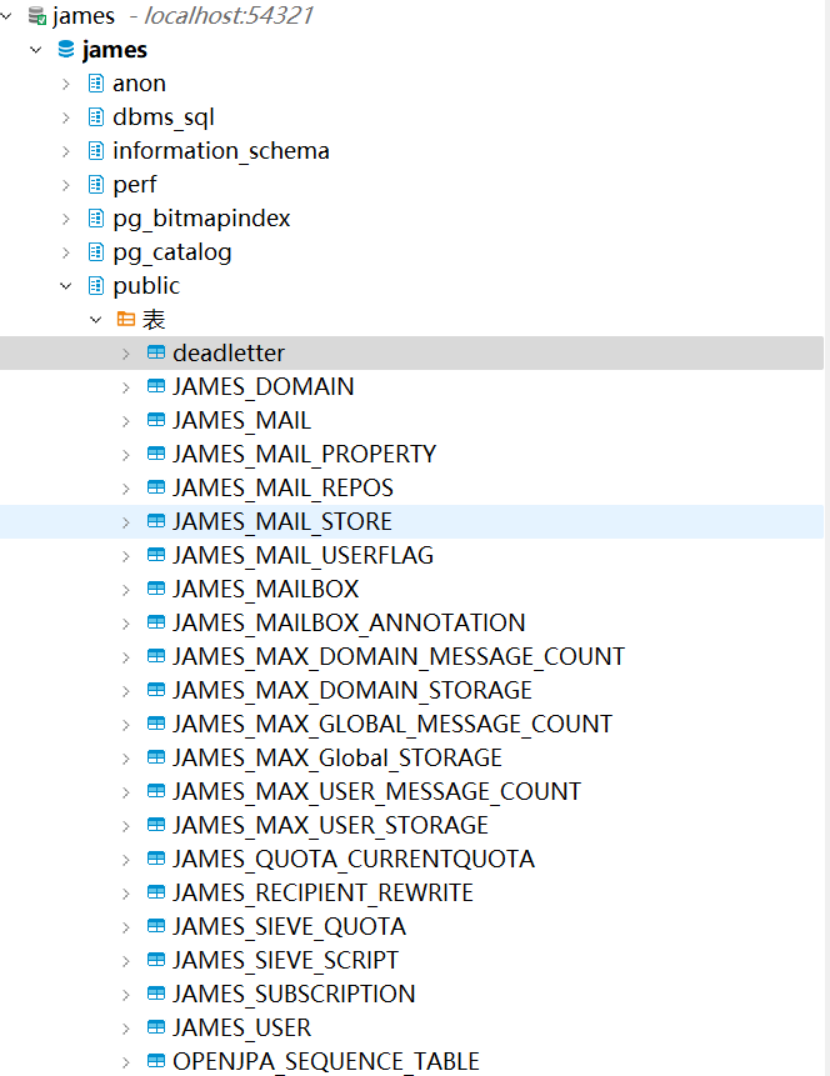Click the pg_catalog schema icon
The image size is (830, 1076).
click(96, 252)
